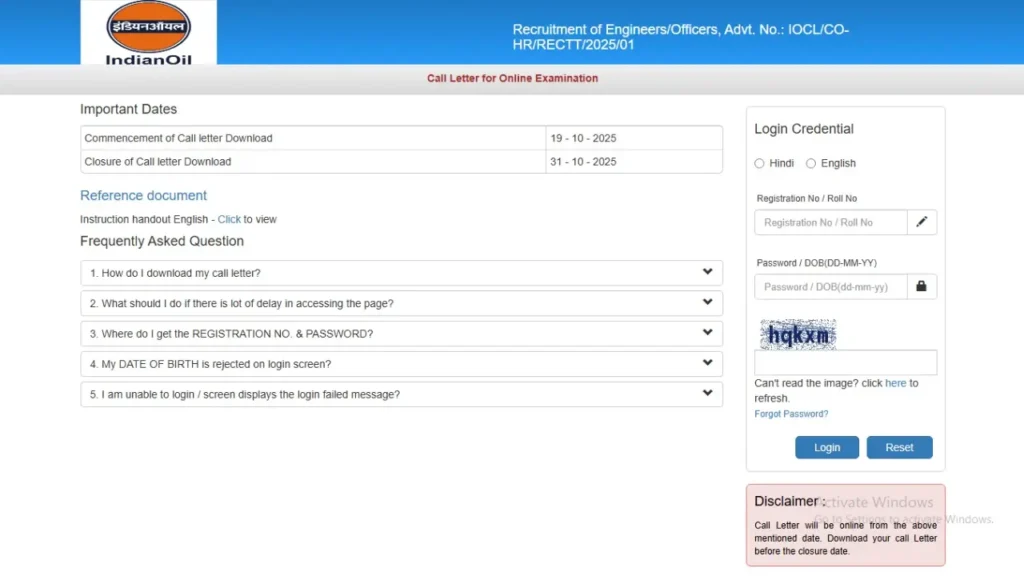The image size is (1024, 576).
Task: Expand FAQ about REGISTRATION NO. and PASSWORD
Action: tap(400, 333)
